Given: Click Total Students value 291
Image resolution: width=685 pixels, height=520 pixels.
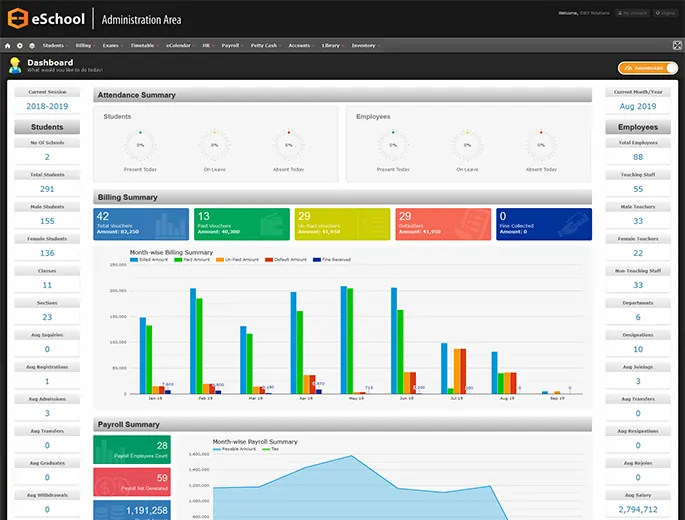Looking at the screenshot, I should pyautogui.click(x=47, y=189).
